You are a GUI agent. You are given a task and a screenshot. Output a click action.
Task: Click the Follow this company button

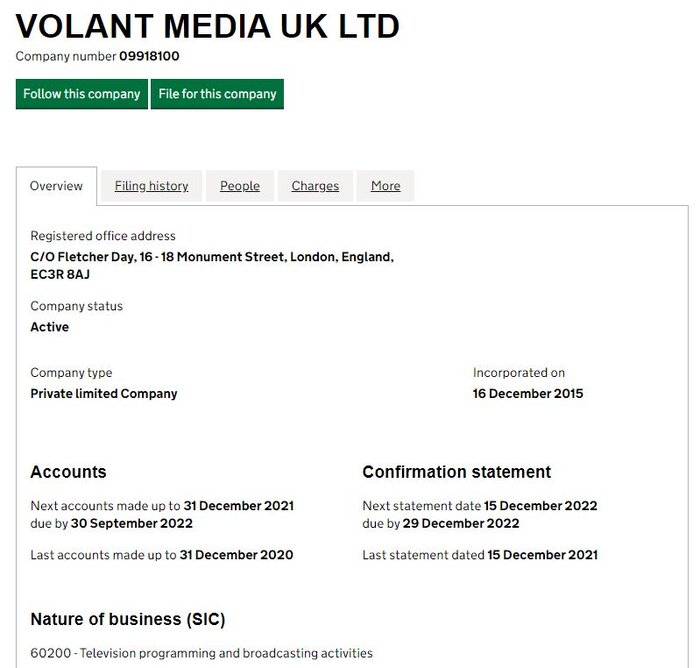(x=82, y=94)
